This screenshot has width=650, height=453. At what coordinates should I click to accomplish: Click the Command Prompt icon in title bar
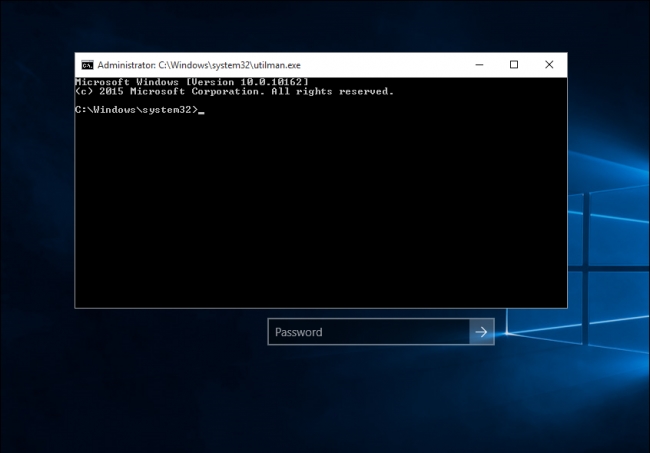point(87,65)
